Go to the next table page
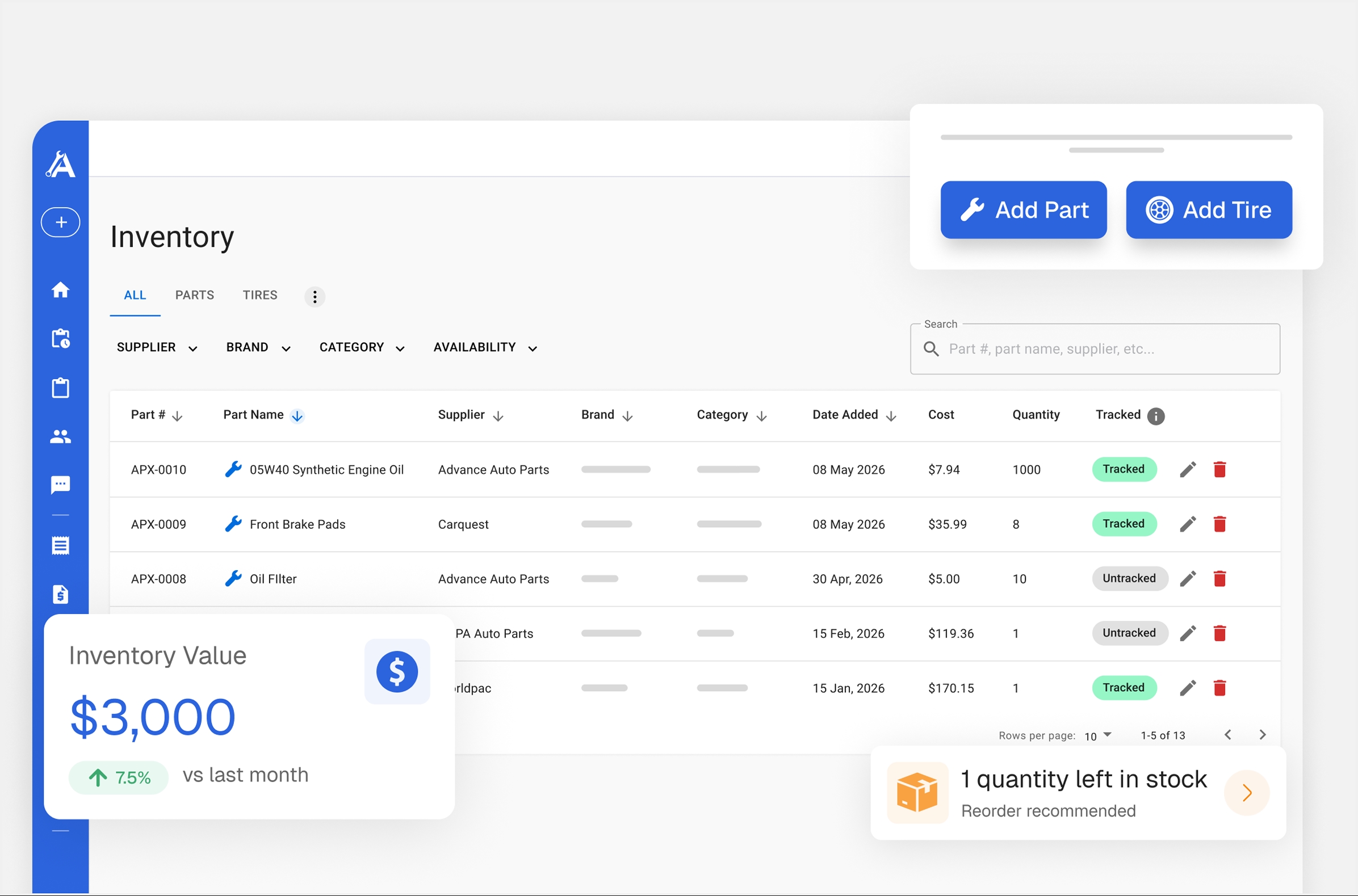1358x896 pixels. click(x=1263, y=735)
